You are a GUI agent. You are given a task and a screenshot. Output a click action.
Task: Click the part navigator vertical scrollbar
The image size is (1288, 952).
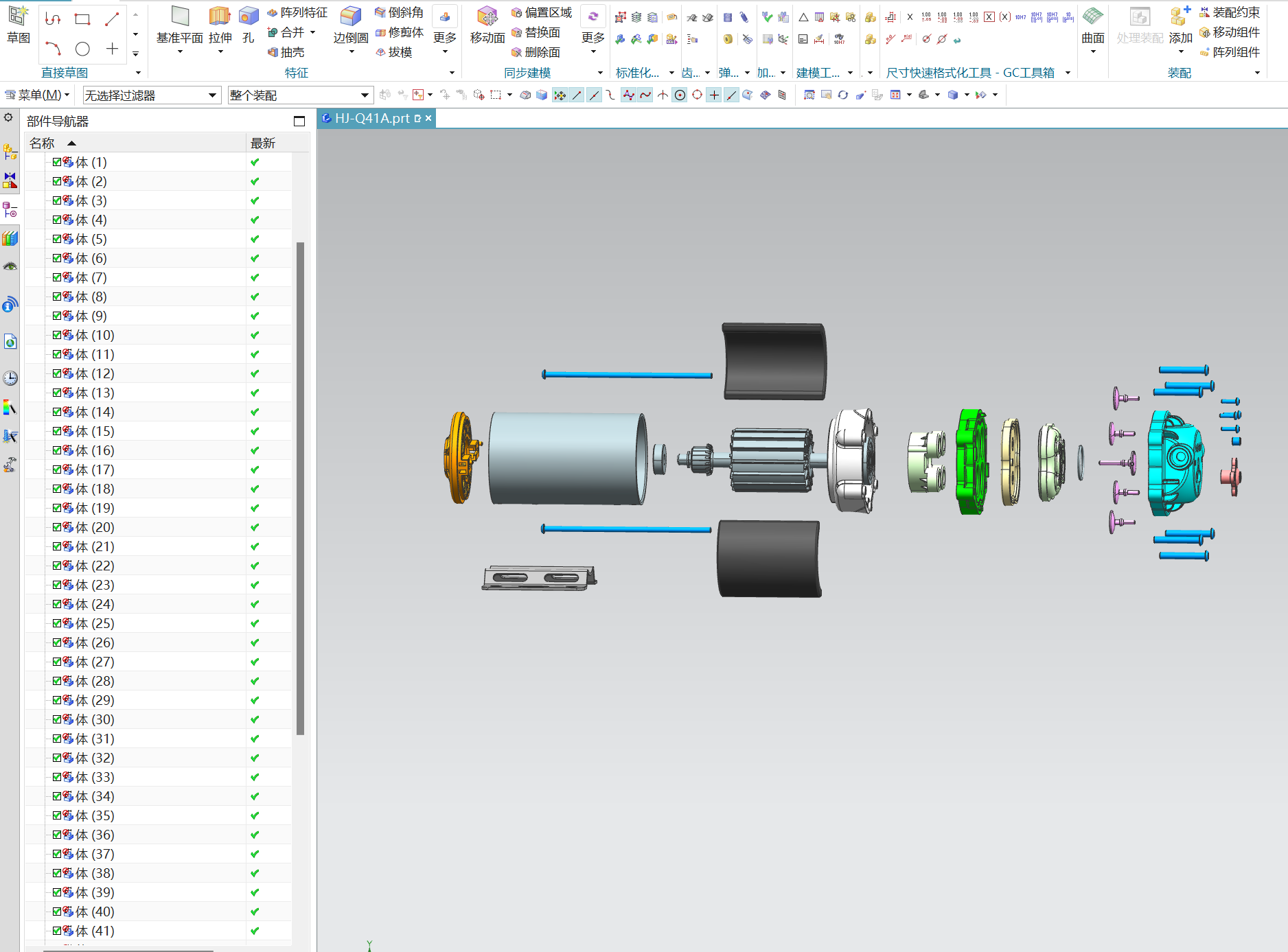[300, 488]
